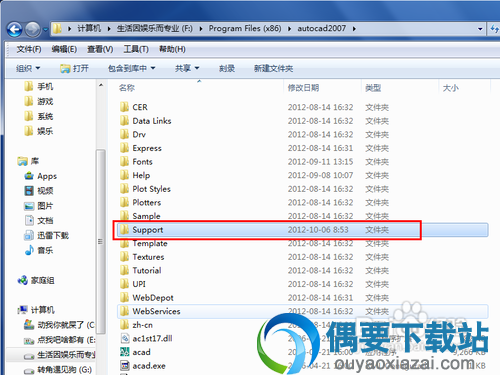This screenshot has width=500, height=375.
Task: Sort by the 修改日期 column header
Action: [303, 88]
